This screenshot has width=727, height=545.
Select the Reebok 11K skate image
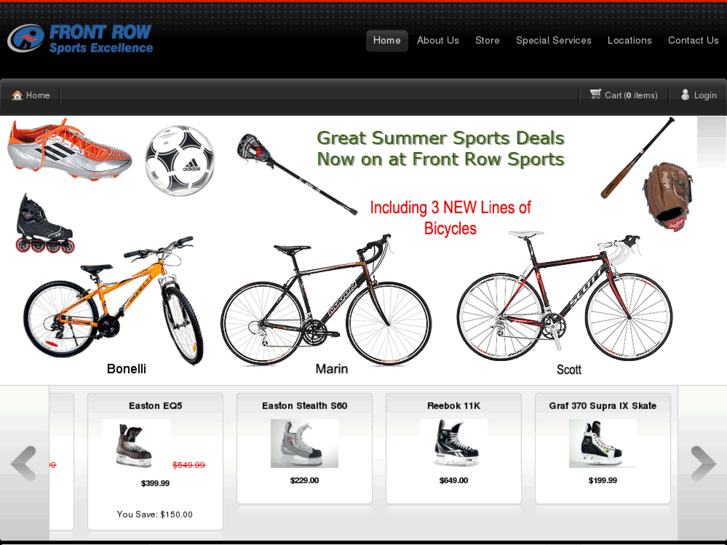(453, 443)
